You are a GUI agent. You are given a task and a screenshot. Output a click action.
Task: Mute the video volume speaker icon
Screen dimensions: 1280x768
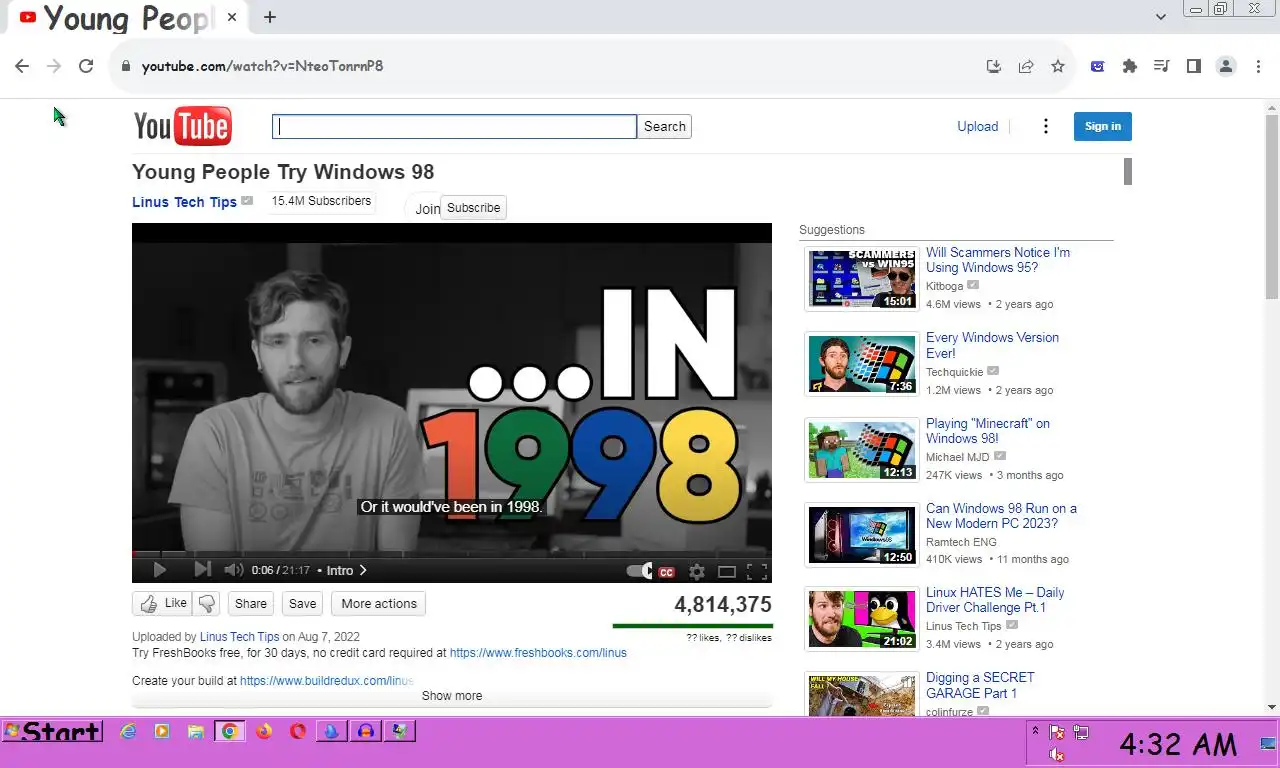[234, 570]
